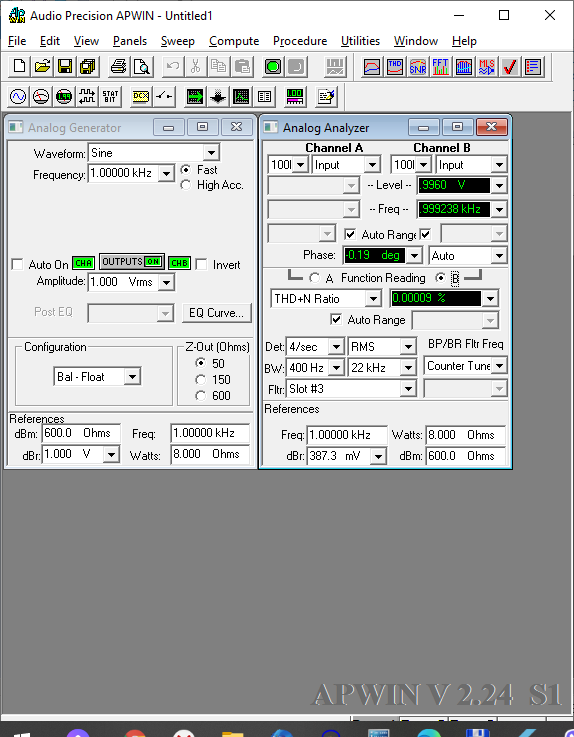
Task: Expand the generator Amplitude units dropdown
Action: pos(166,282)
